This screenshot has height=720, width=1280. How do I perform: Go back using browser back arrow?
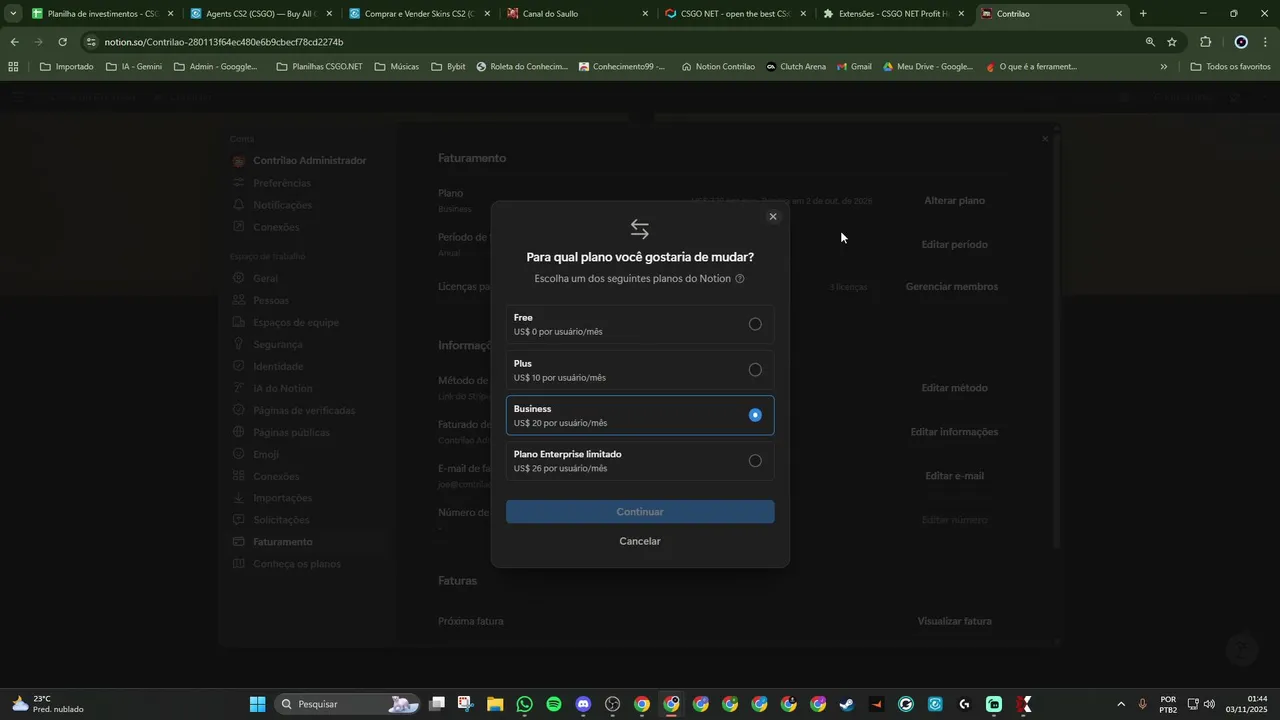(x=14, y=42)
